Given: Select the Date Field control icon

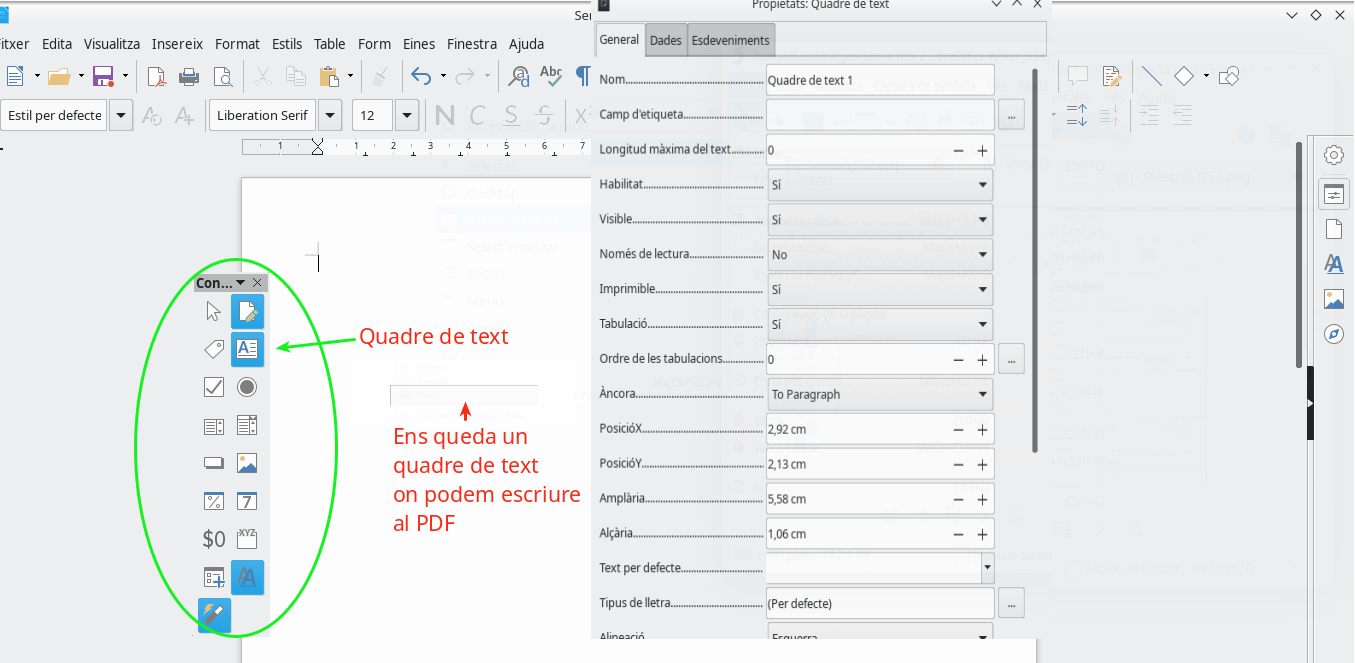Looking at the screenshot, I should pyautogui.click(x=247, y=501).
